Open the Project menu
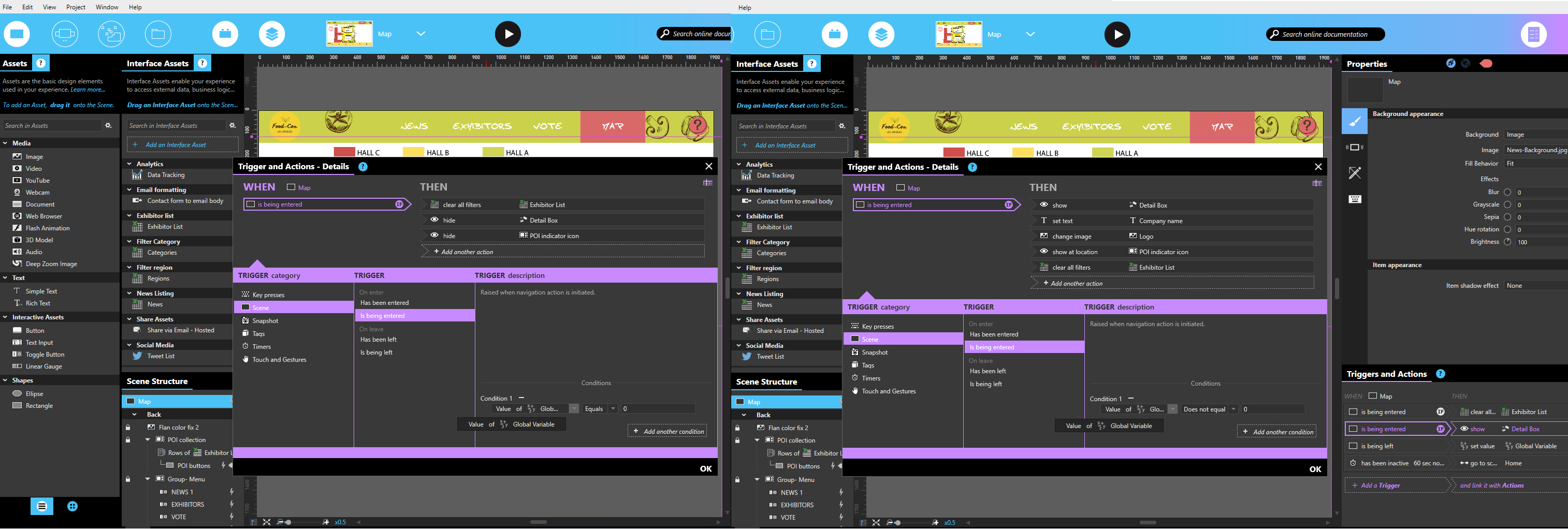 (76, 7)
